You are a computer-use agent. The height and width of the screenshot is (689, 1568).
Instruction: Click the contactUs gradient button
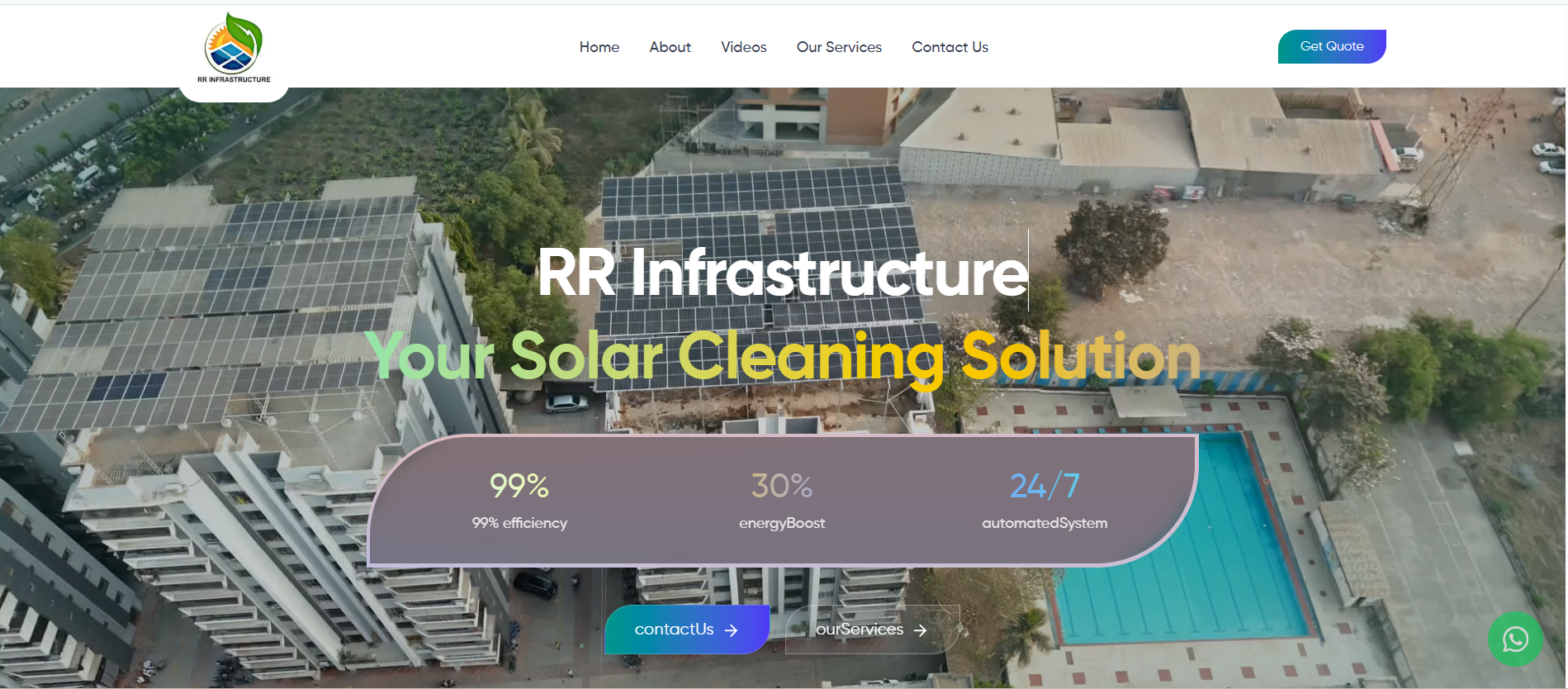click(687, 630)
